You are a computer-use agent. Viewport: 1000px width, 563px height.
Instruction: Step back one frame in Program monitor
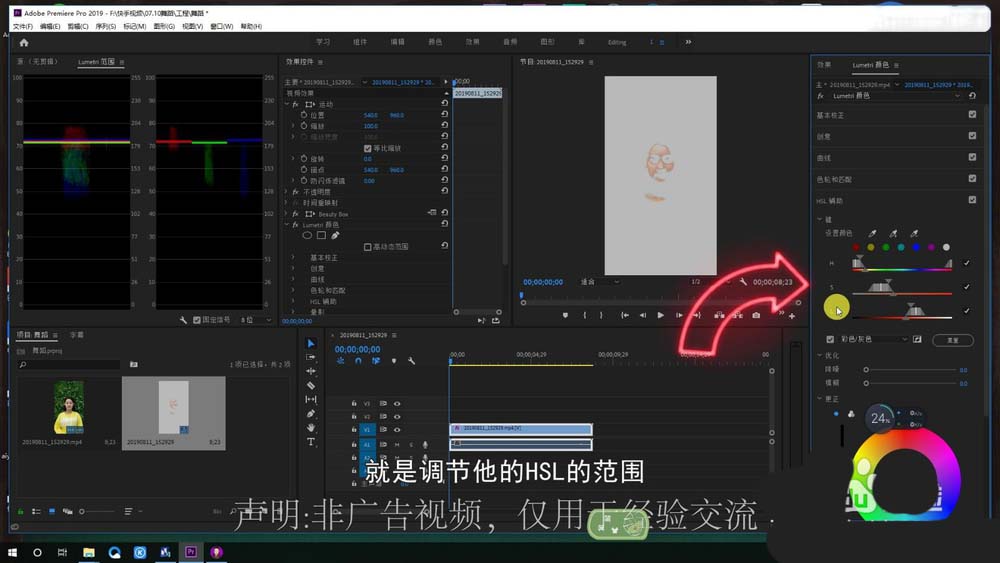pos(642,315)
